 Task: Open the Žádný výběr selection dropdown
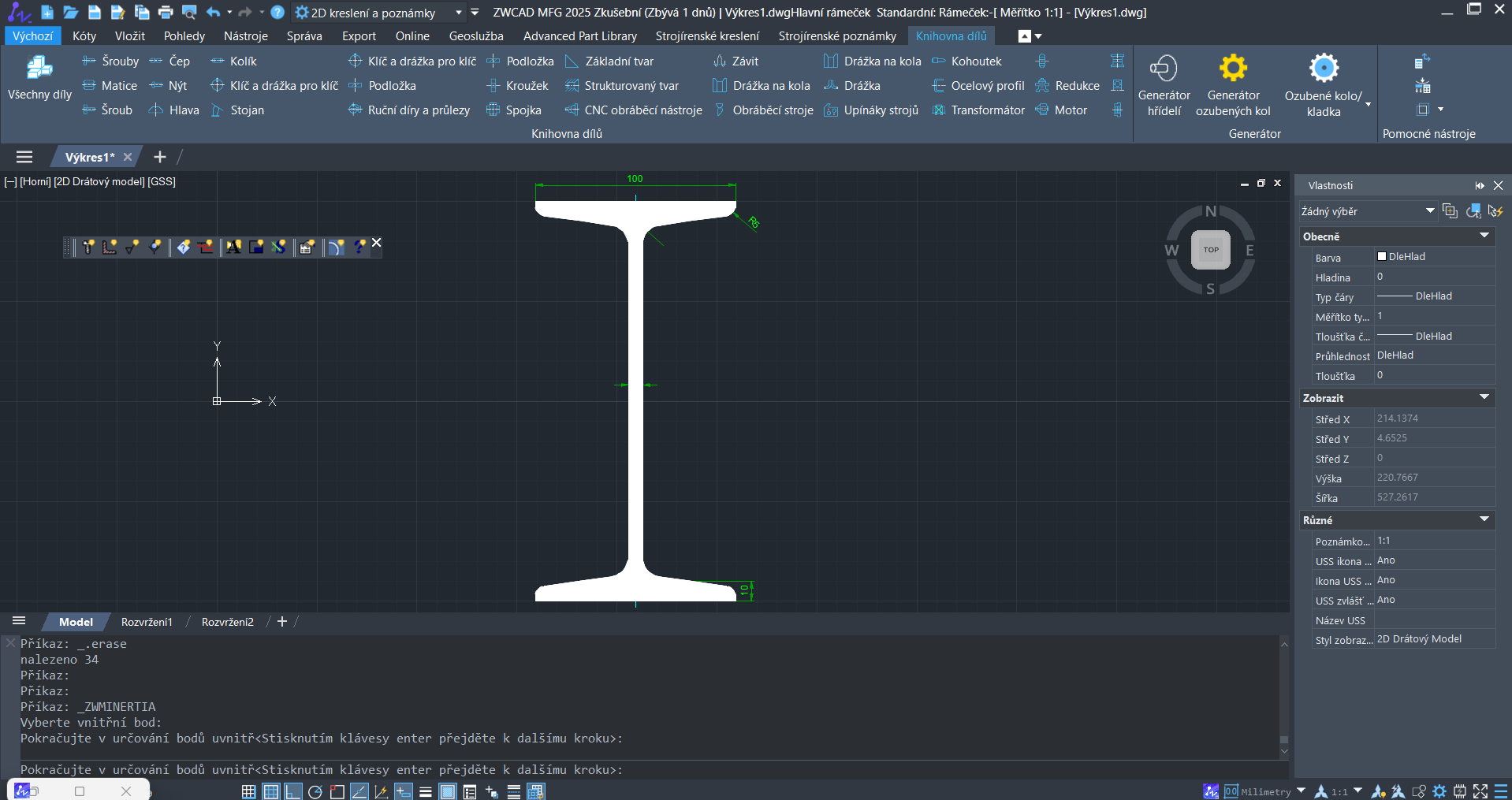click(1429, 211)
